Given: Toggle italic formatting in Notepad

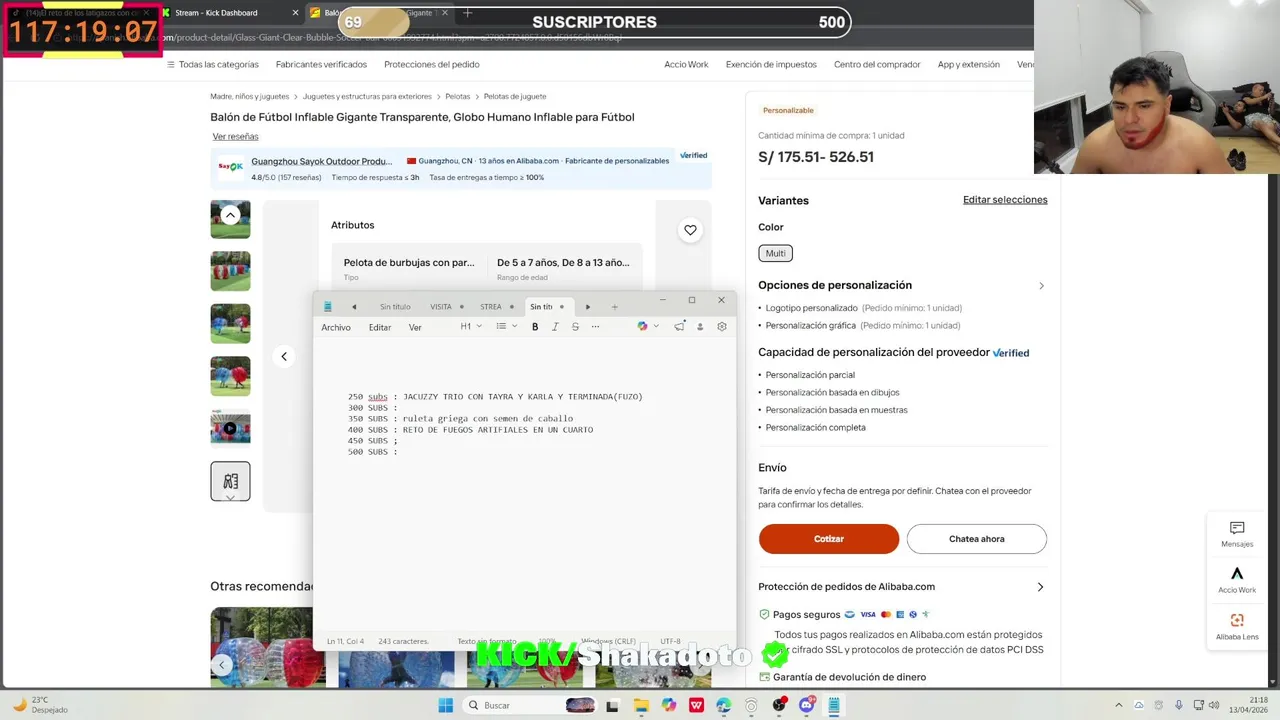Looking at the screenshot, I should [555, 327].
